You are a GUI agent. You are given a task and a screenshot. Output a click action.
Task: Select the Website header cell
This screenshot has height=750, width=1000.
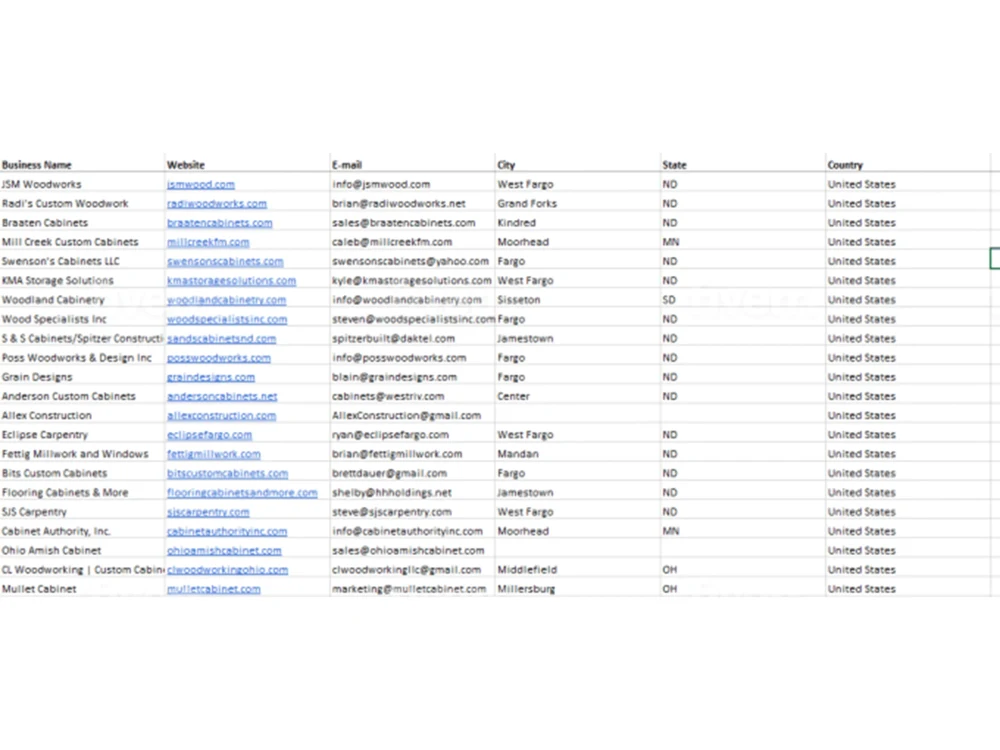(x=247, y=165)
